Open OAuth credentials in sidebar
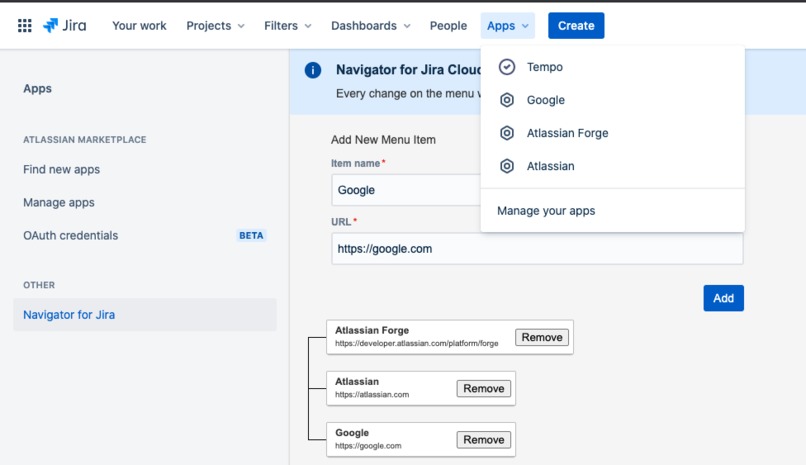This screenshot has width=806, height=465. (70, 235)
